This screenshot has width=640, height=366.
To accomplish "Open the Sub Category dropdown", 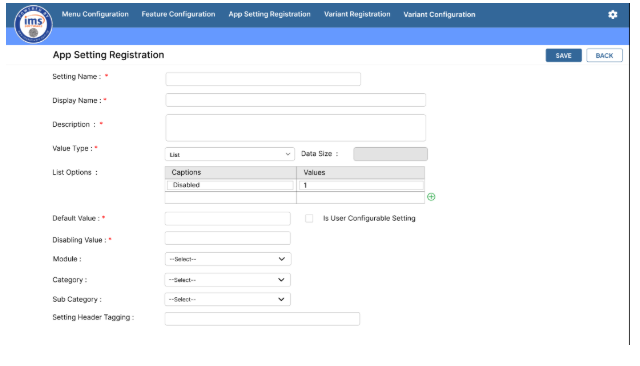I will tap(228, 299).
